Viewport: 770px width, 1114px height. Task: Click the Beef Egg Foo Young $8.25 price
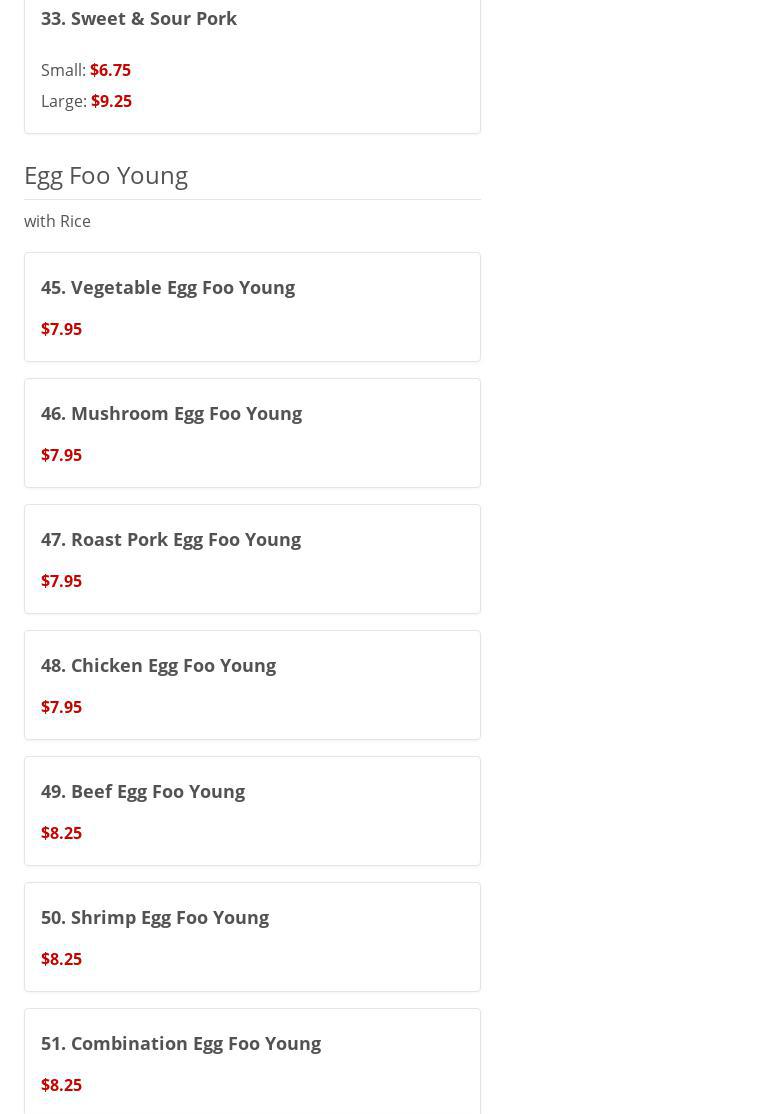(61, 833)
